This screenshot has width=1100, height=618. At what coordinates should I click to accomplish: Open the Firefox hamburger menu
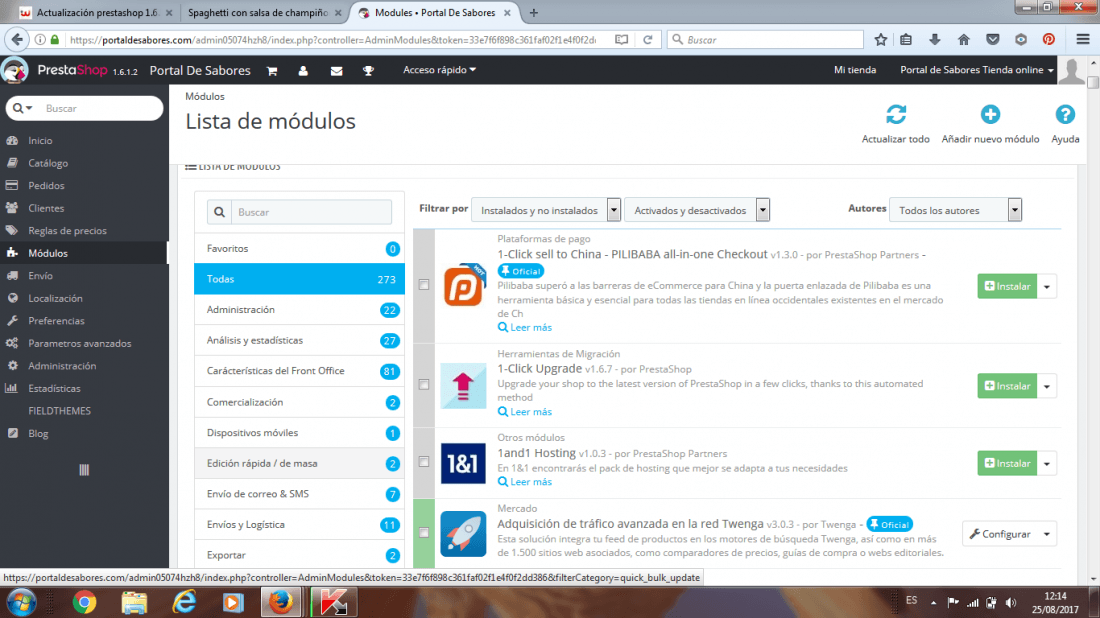1083,40
